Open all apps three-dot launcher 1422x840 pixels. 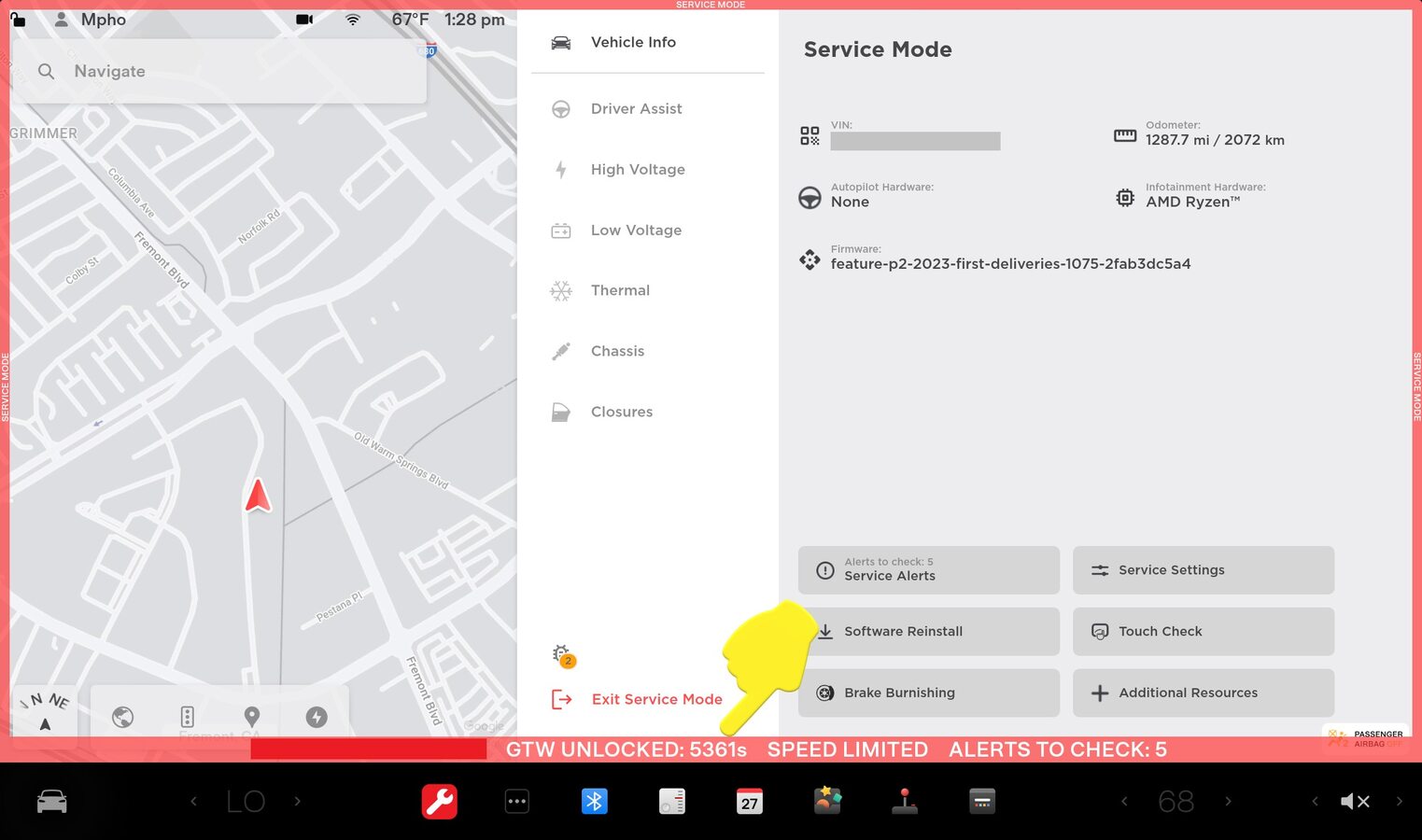point(516,801)
